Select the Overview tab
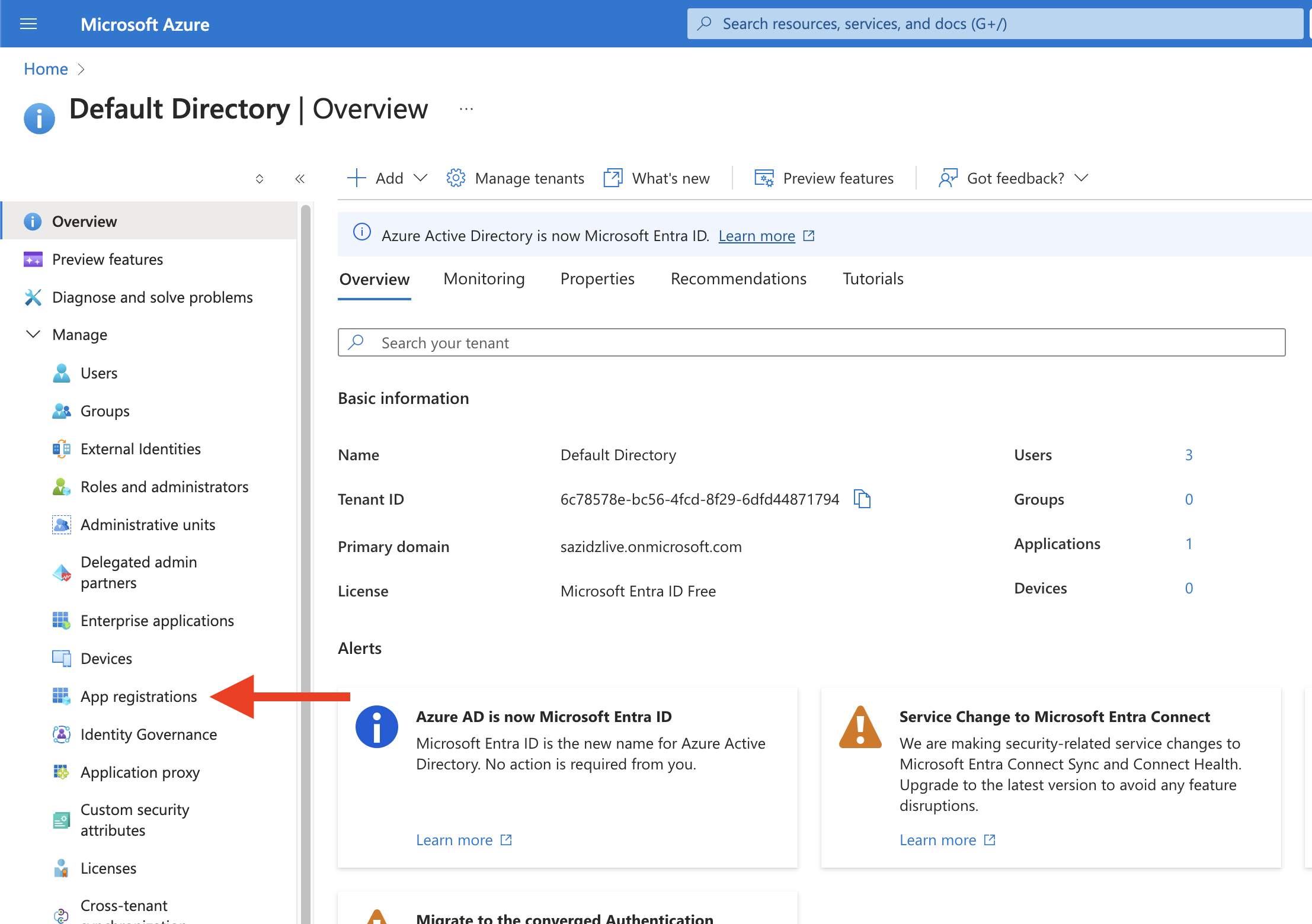 pos(374,279)
